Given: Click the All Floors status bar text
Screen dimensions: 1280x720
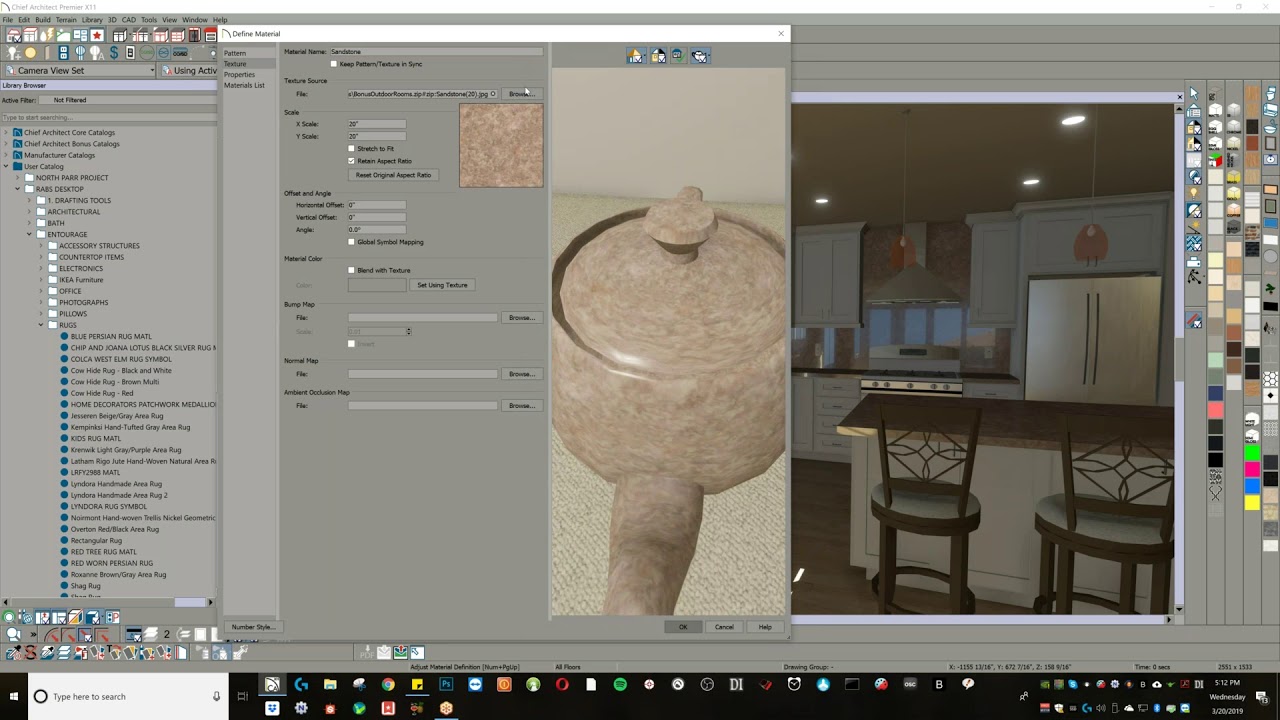Looking at the screenshot, I should [567, 667].
